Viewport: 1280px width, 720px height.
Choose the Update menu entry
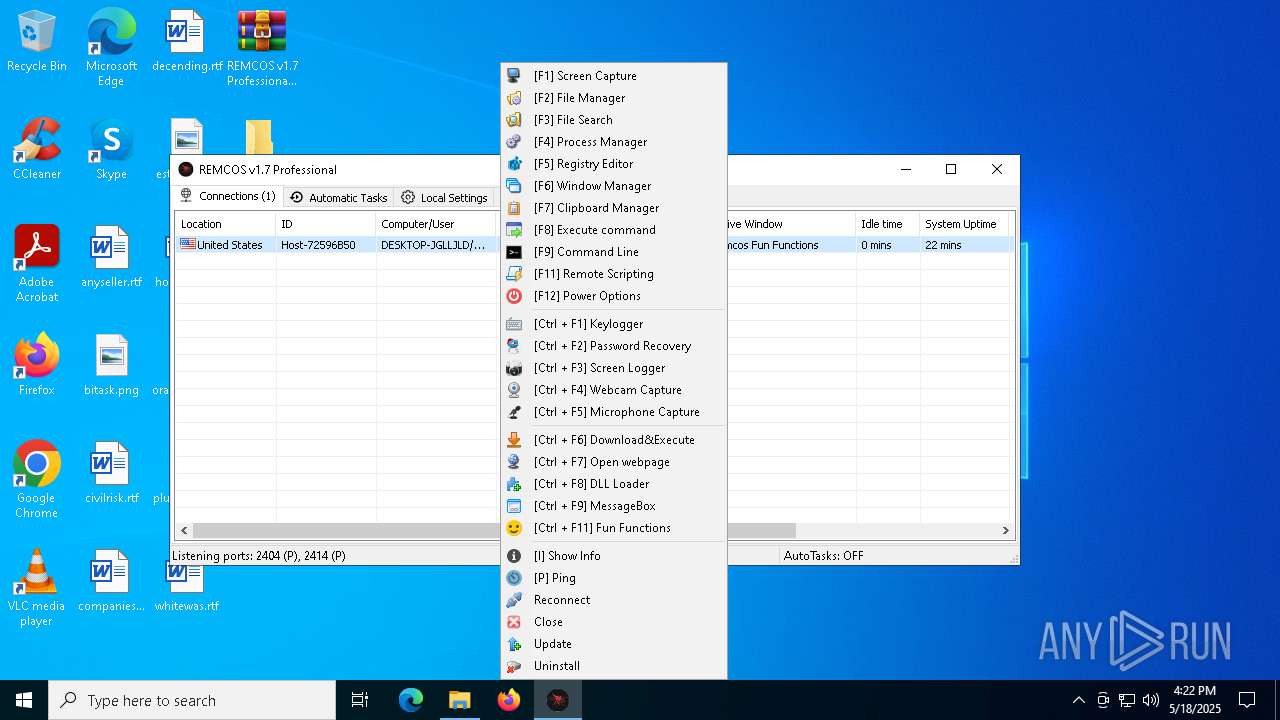(x=614, y=644)
